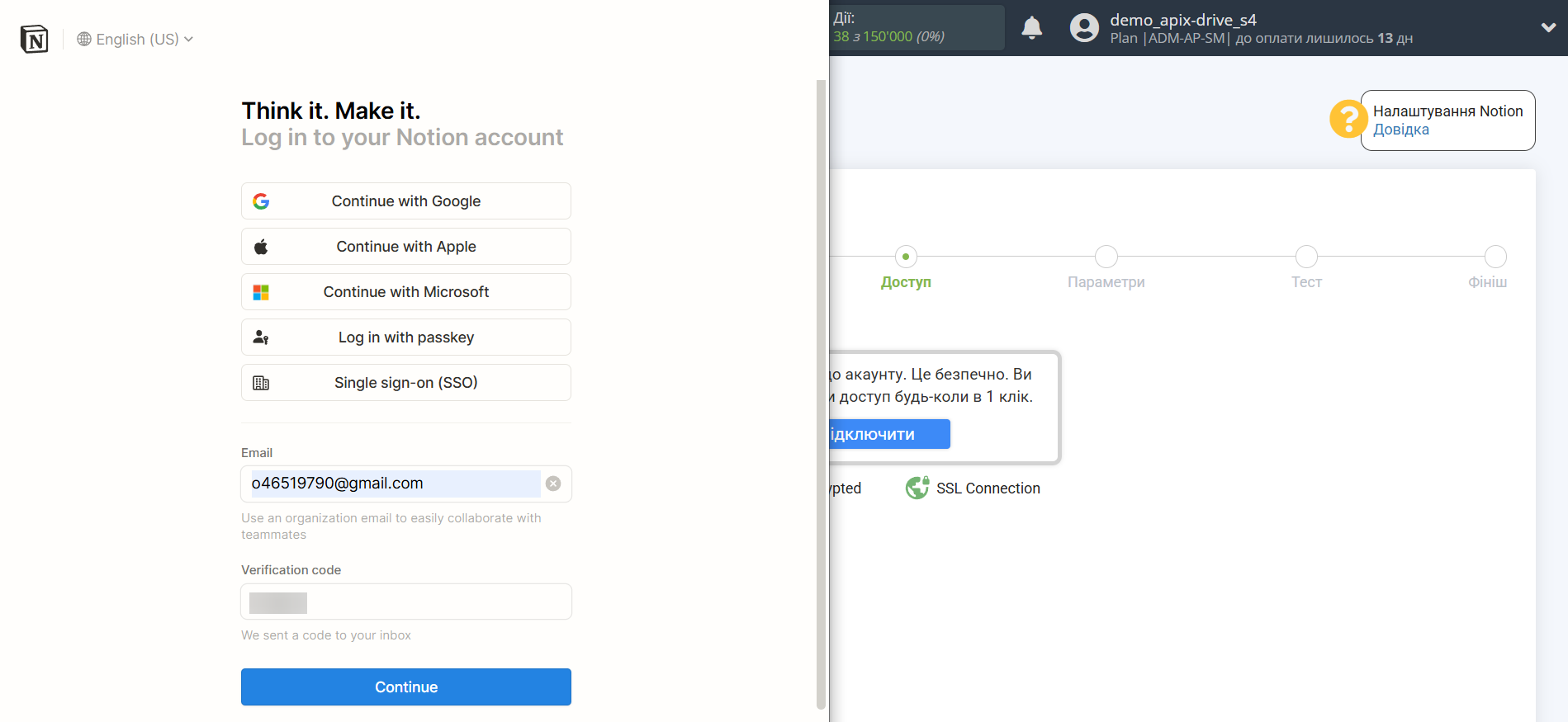Open the English (US) language dropdown
Viewport: 1568px width, 722px height.
(x=135, y=39)
